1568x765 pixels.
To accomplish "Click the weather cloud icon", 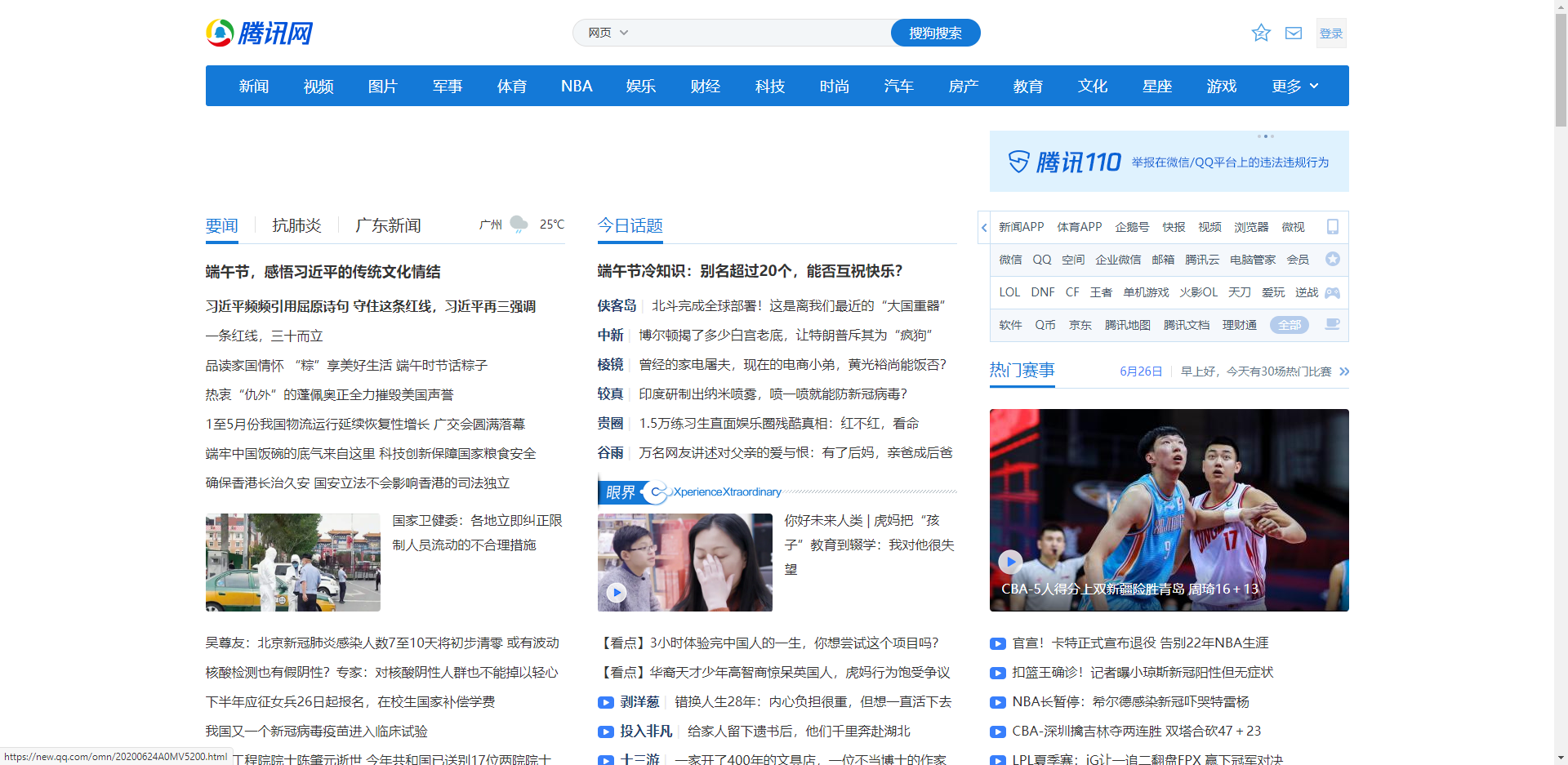I will coord(519,224).
